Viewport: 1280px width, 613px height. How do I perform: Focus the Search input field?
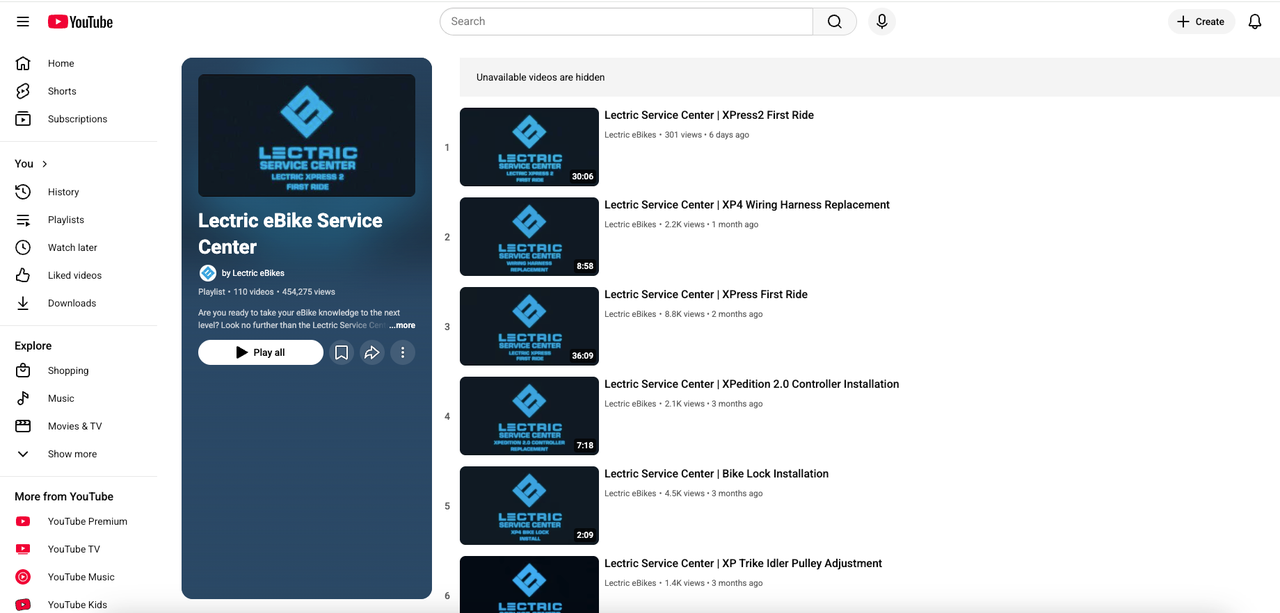[626, 21]
